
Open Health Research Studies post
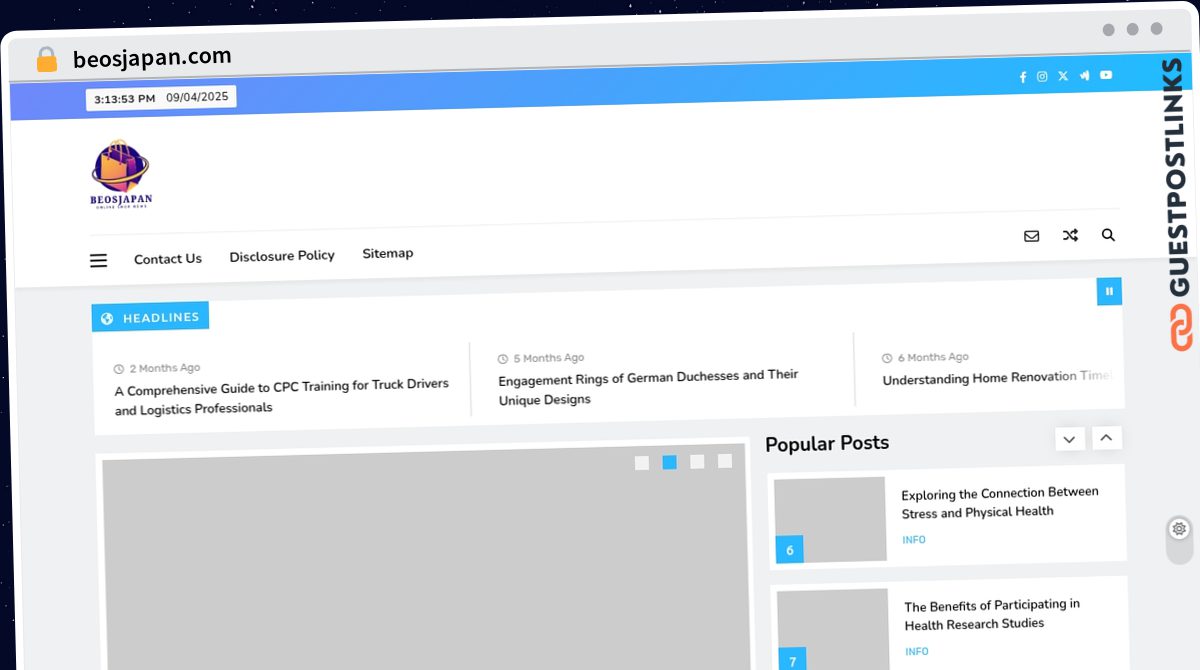tap(992, 614)
